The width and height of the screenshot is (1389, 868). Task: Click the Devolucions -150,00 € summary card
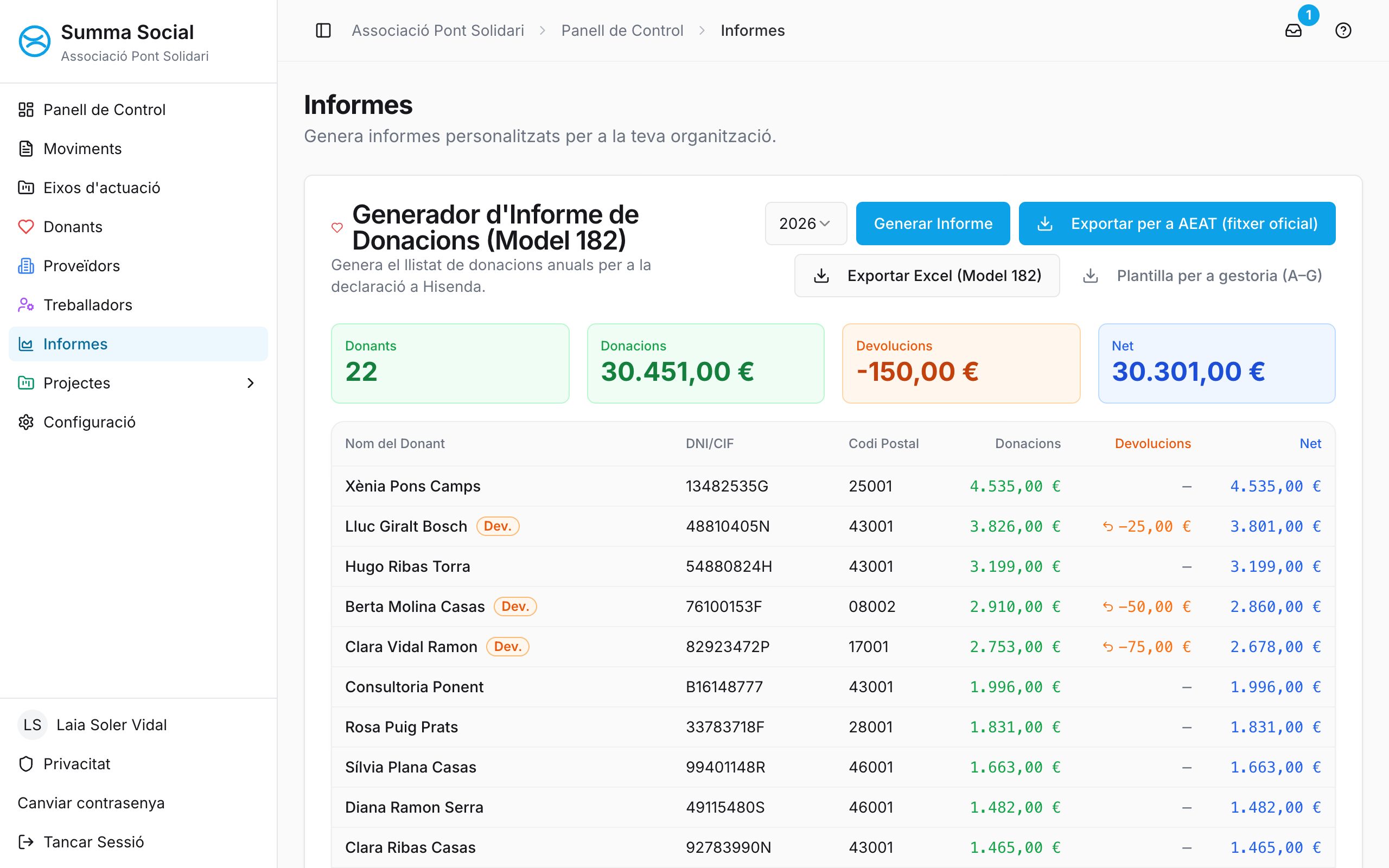pyautogui.click(x=961, y=363)
